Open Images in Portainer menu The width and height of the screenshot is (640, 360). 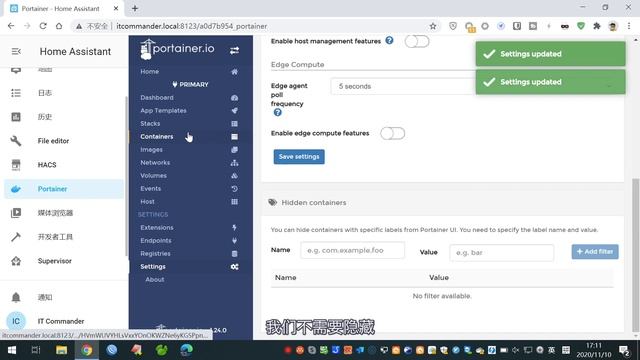(151, 150)
